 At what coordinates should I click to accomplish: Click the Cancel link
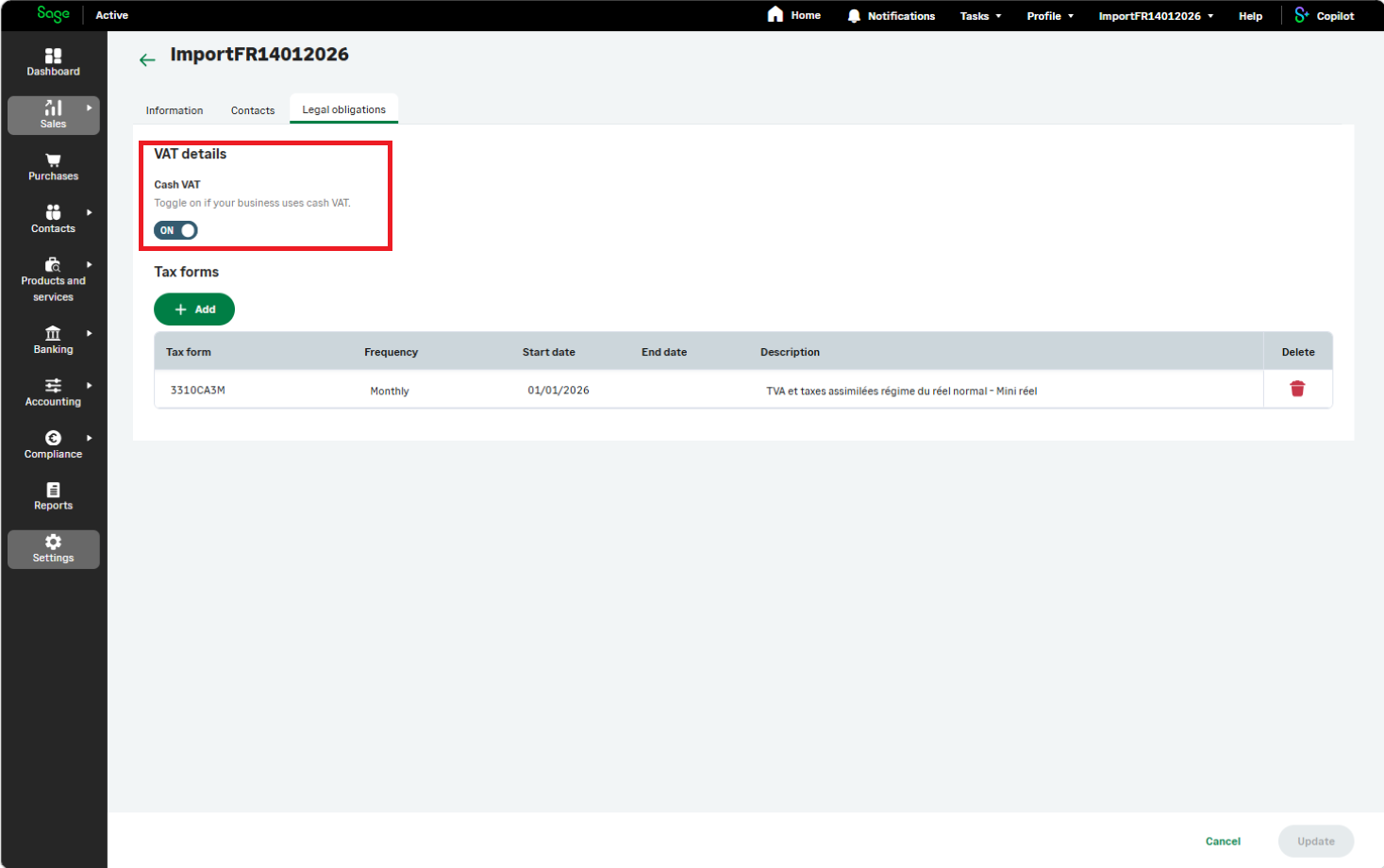coord(1223,842)
